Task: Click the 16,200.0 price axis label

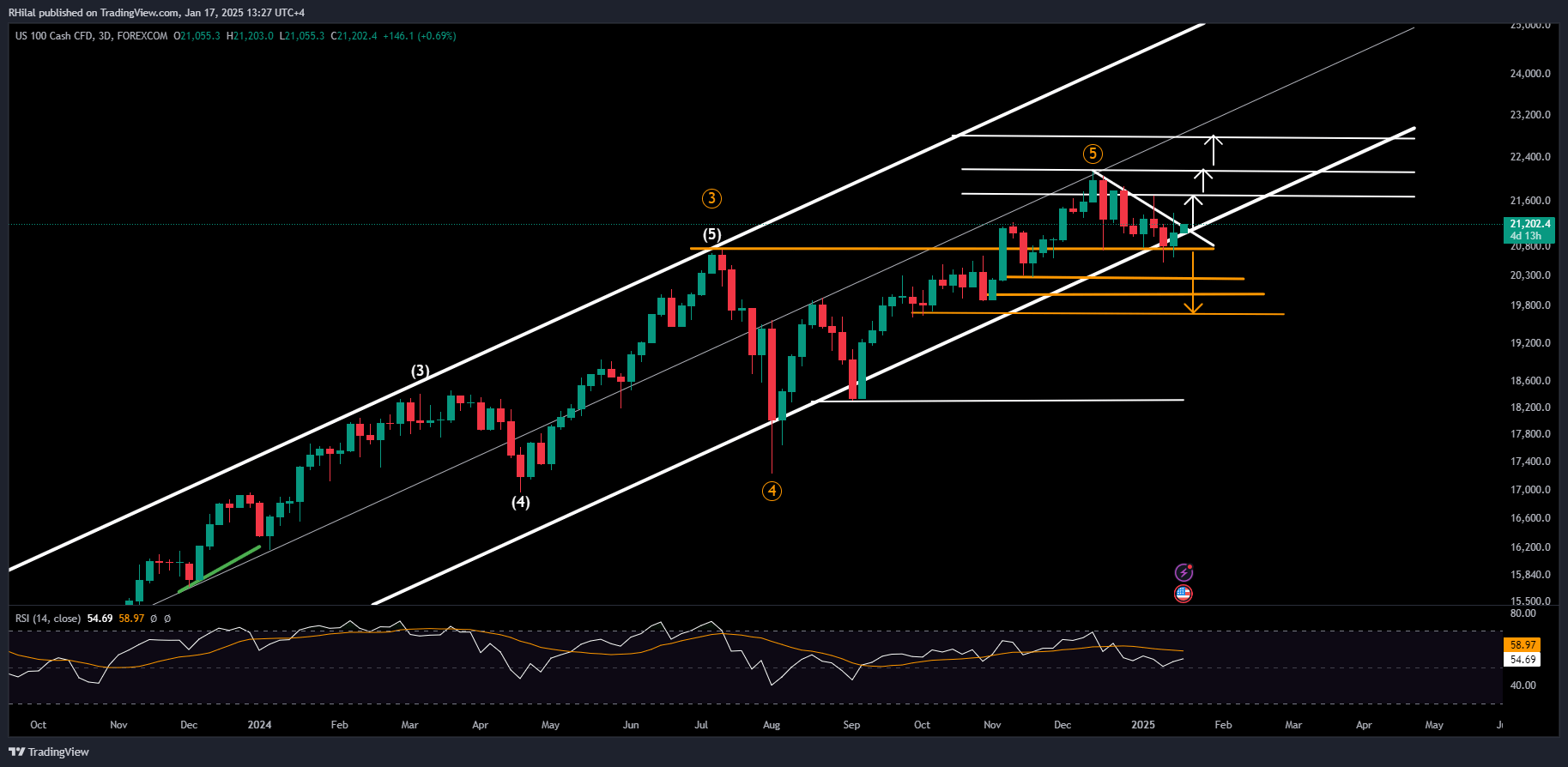Action: coord(1530,547)
